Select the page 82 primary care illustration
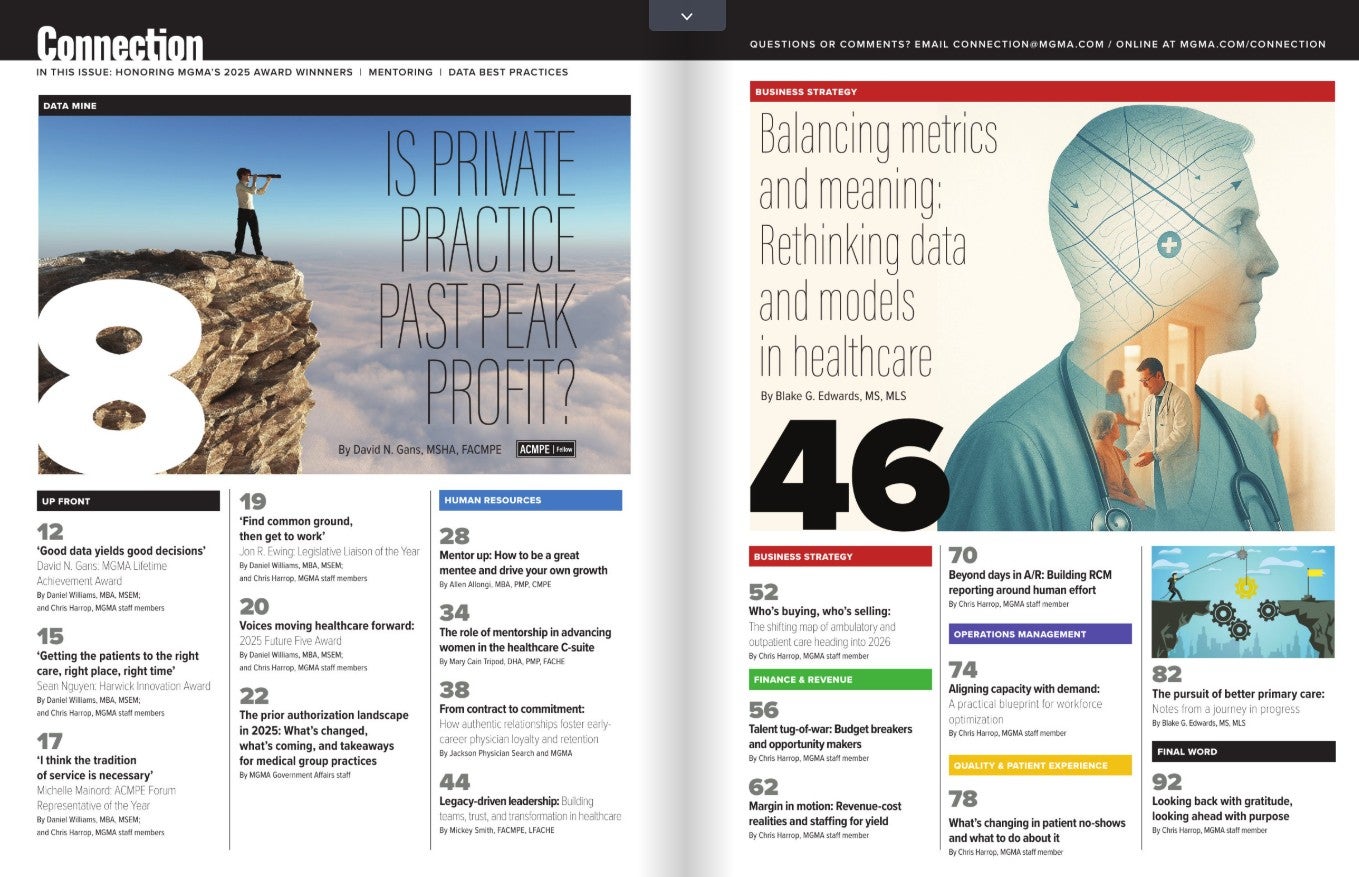The image size is (1359, 877). (1243, 600)
